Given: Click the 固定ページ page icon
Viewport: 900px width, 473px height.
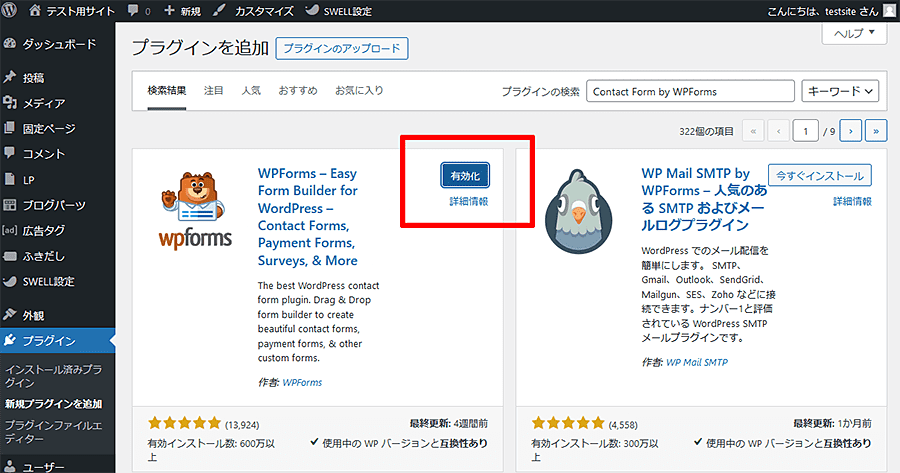Looking at the screenshot, I should (x=9, y=128).
